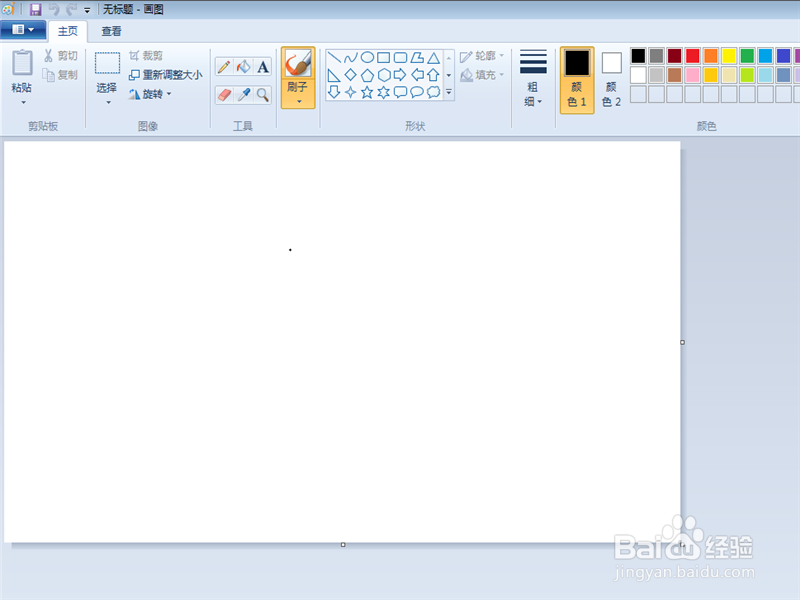Choose the Pentagon shape

tap(367, 75)
